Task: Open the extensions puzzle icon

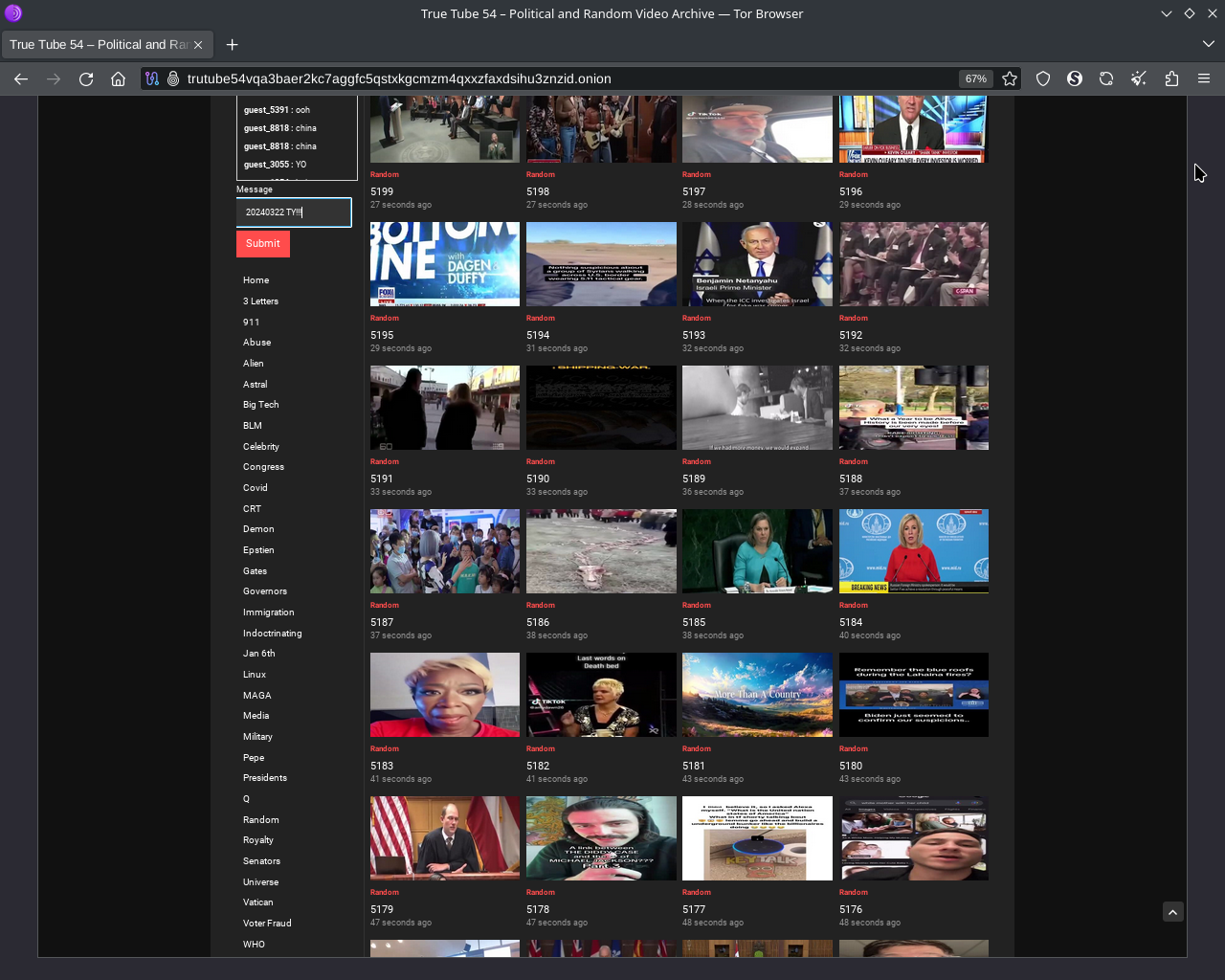Action: click(x=1171, y=79)
